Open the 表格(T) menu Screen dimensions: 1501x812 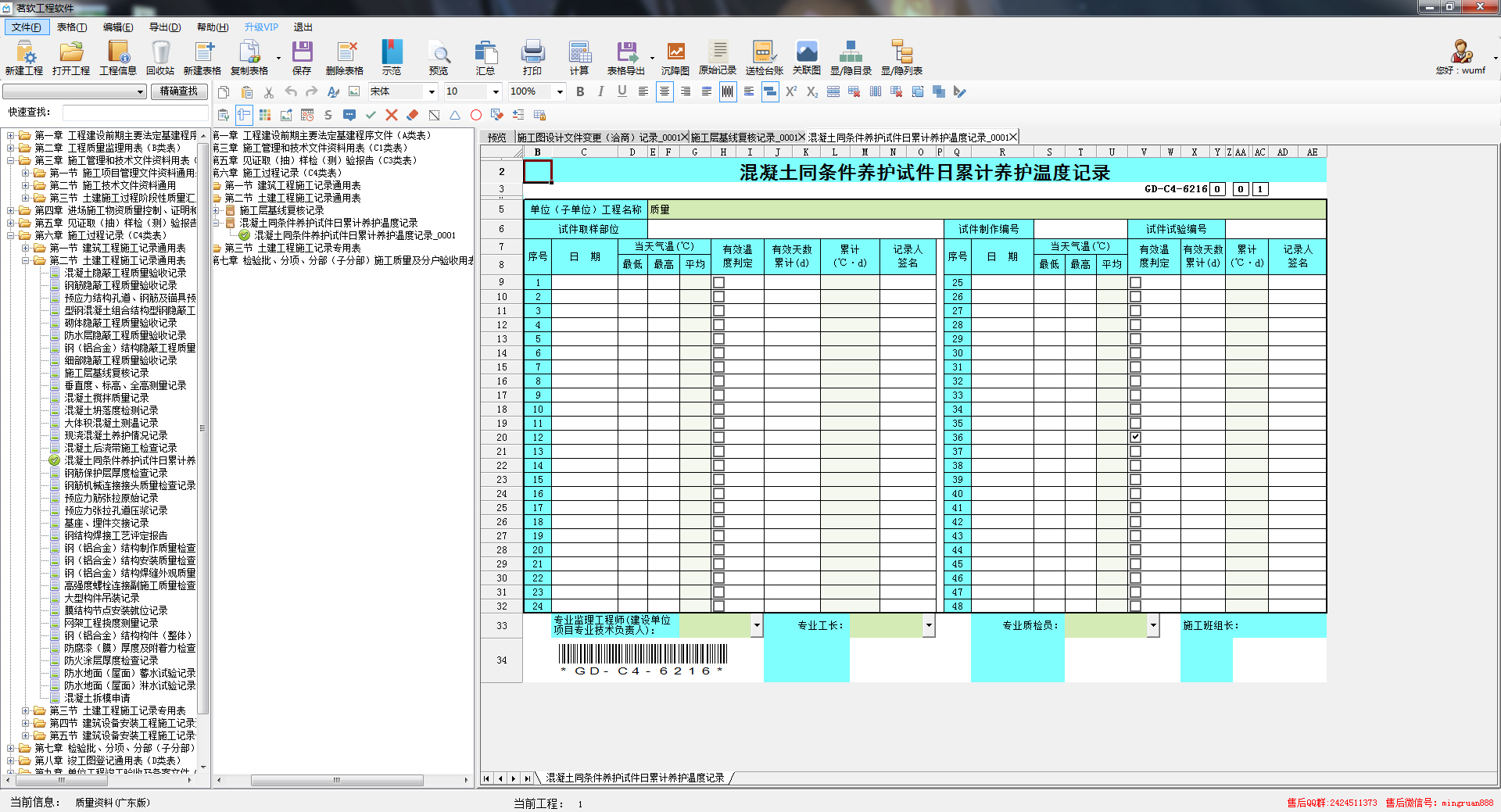coord(72,27)
